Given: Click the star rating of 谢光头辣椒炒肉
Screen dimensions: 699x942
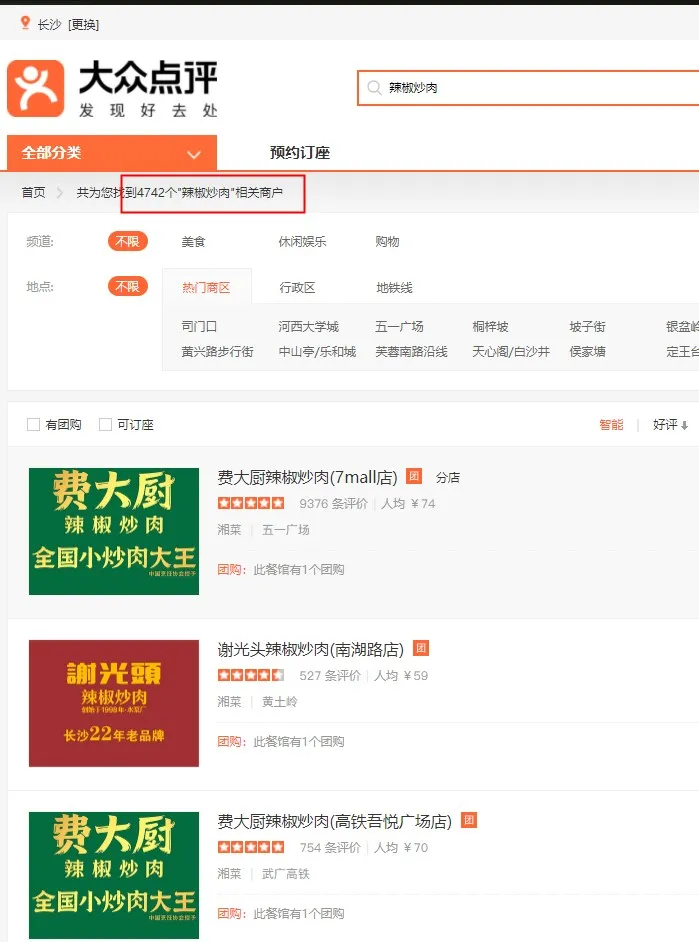Looking at the screenshot, I should click(x=251, y=675).
